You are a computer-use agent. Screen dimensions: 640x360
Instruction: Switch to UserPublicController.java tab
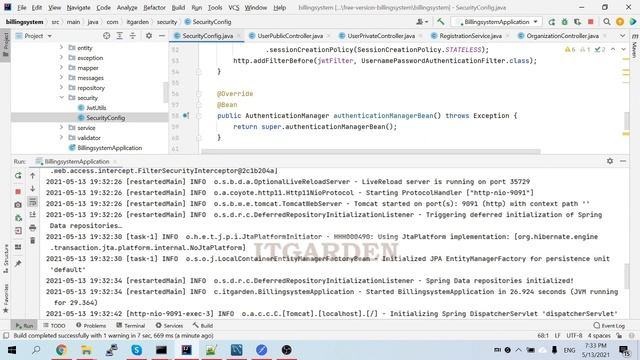click(290, 36)
